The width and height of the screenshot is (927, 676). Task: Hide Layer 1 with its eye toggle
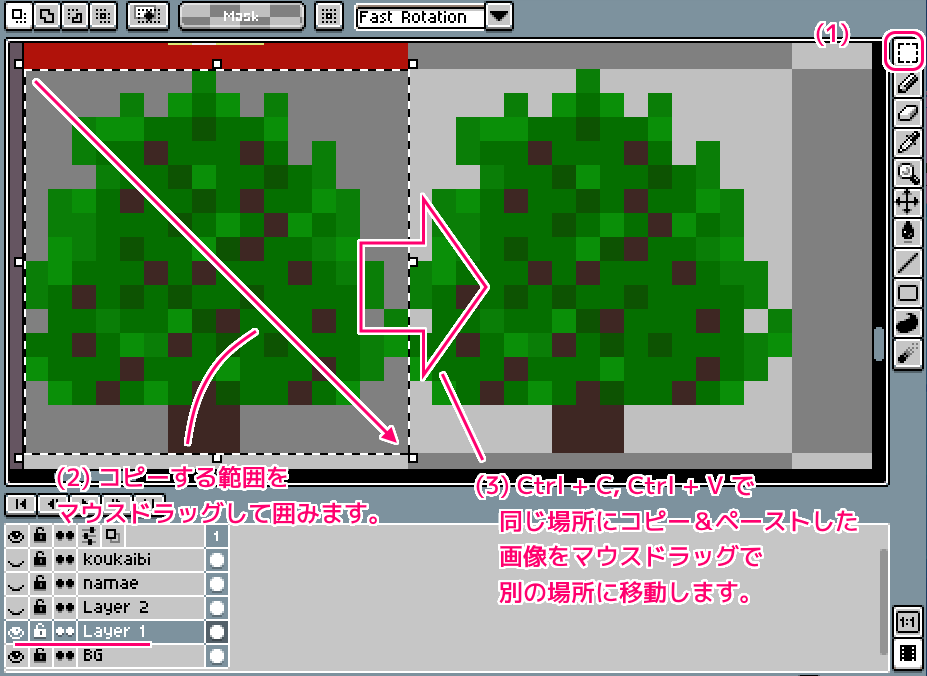(x=17, y=631)
